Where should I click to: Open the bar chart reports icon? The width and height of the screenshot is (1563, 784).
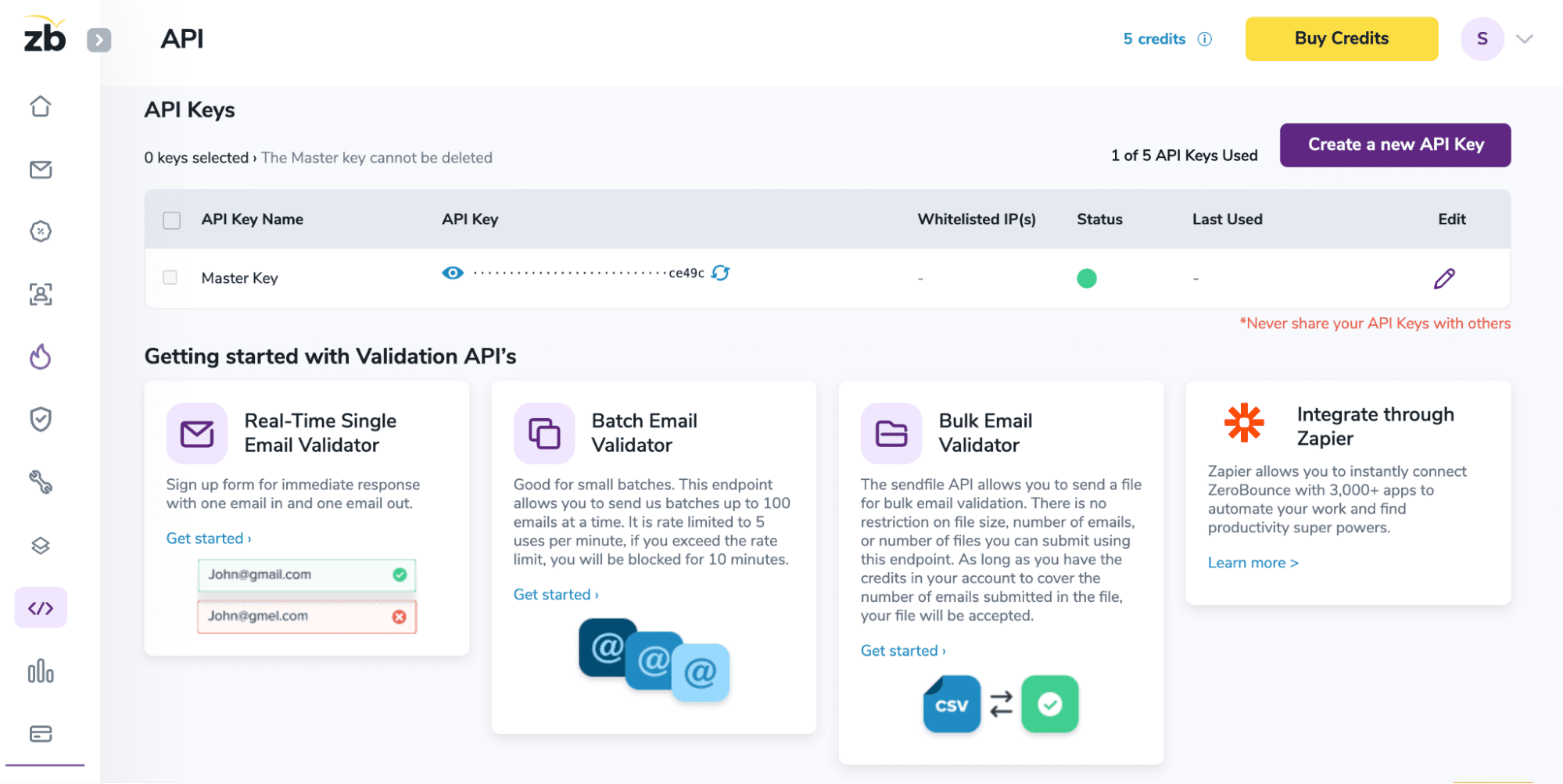(41, 671)
